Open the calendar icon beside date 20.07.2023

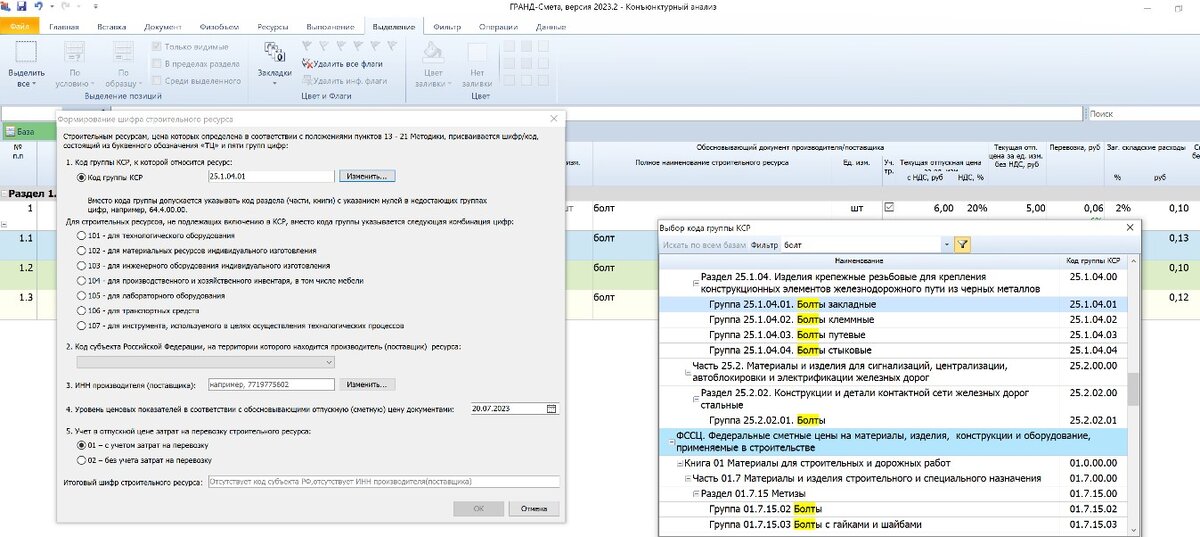pos(552,409)
